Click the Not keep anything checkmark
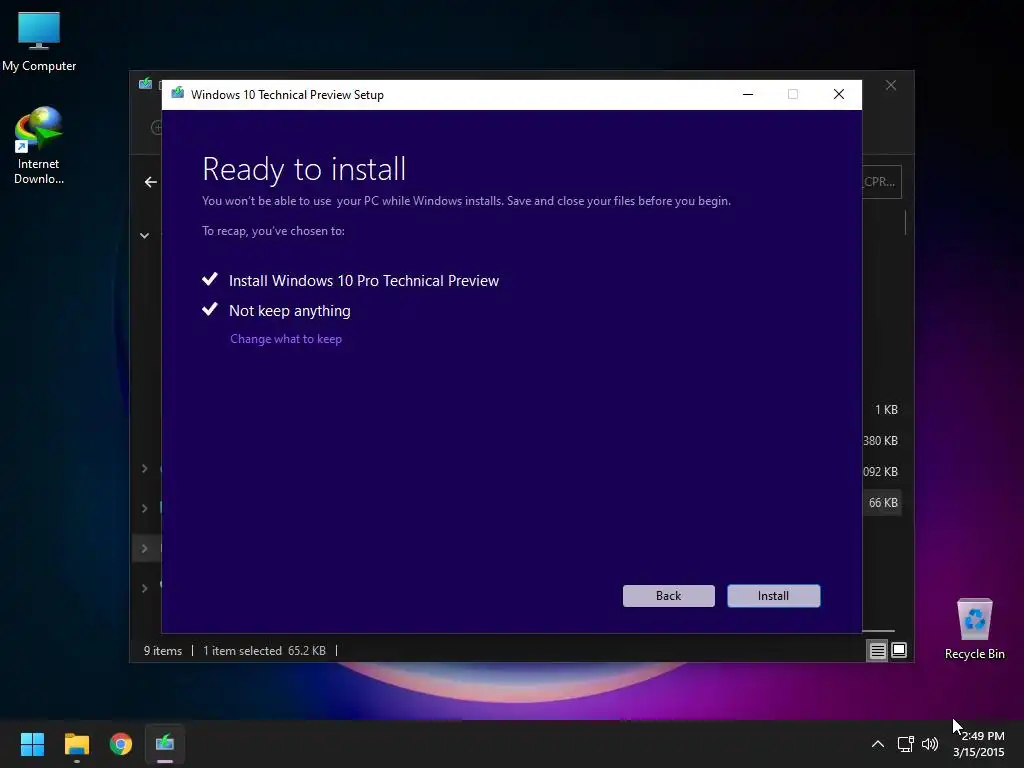This screenshot has width=1024, height=768. tap(210, 310)
